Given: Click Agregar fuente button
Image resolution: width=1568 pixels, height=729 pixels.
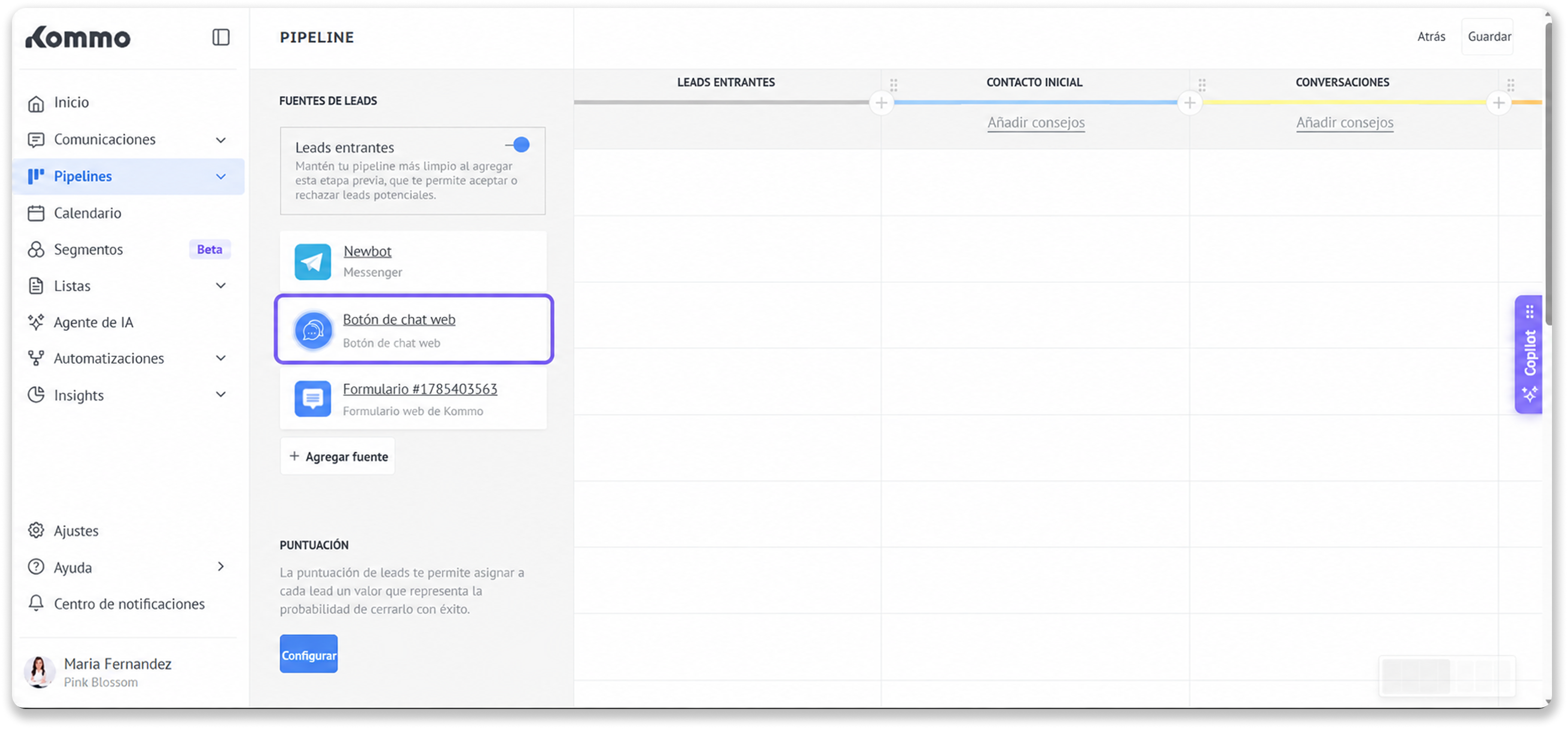Looking at the screenshot, I should [338, 457].
